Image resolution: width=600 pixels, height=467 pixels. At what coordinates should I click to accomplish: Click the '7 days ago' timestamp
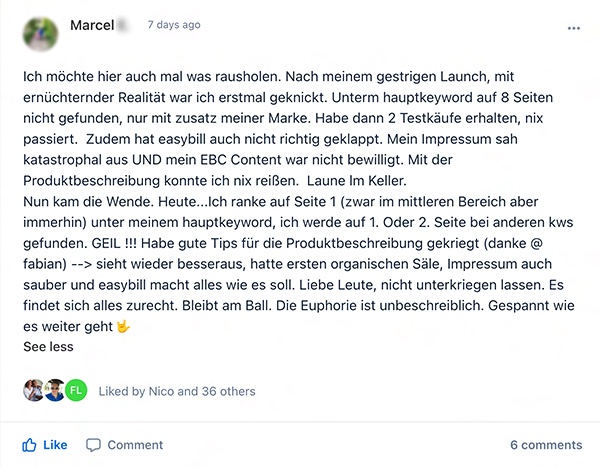[174, 25]
